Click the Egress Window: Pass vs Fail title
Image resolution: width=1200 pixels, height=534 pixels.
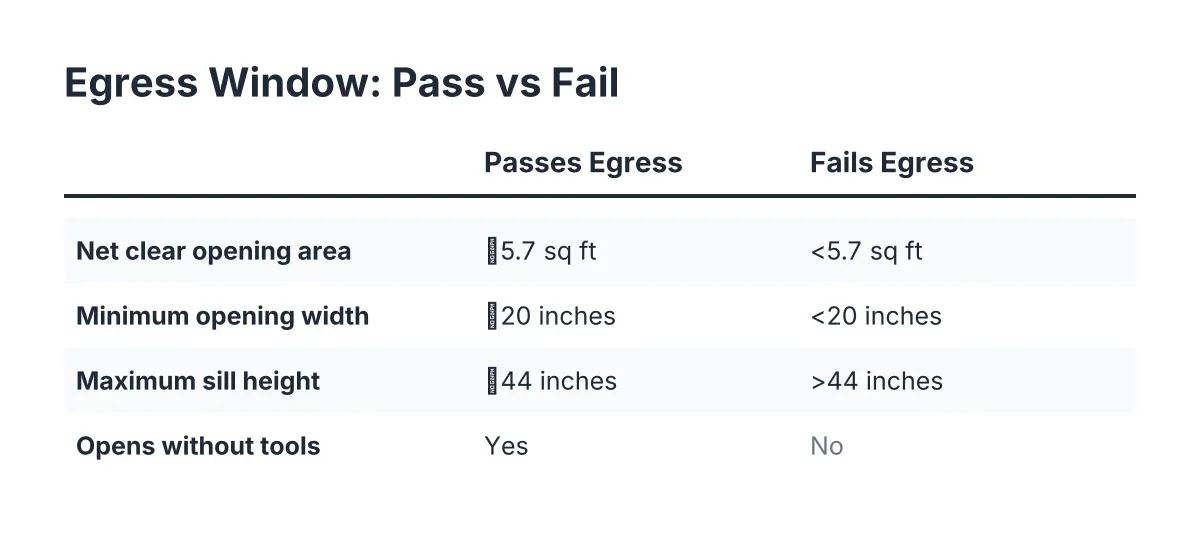341,83
